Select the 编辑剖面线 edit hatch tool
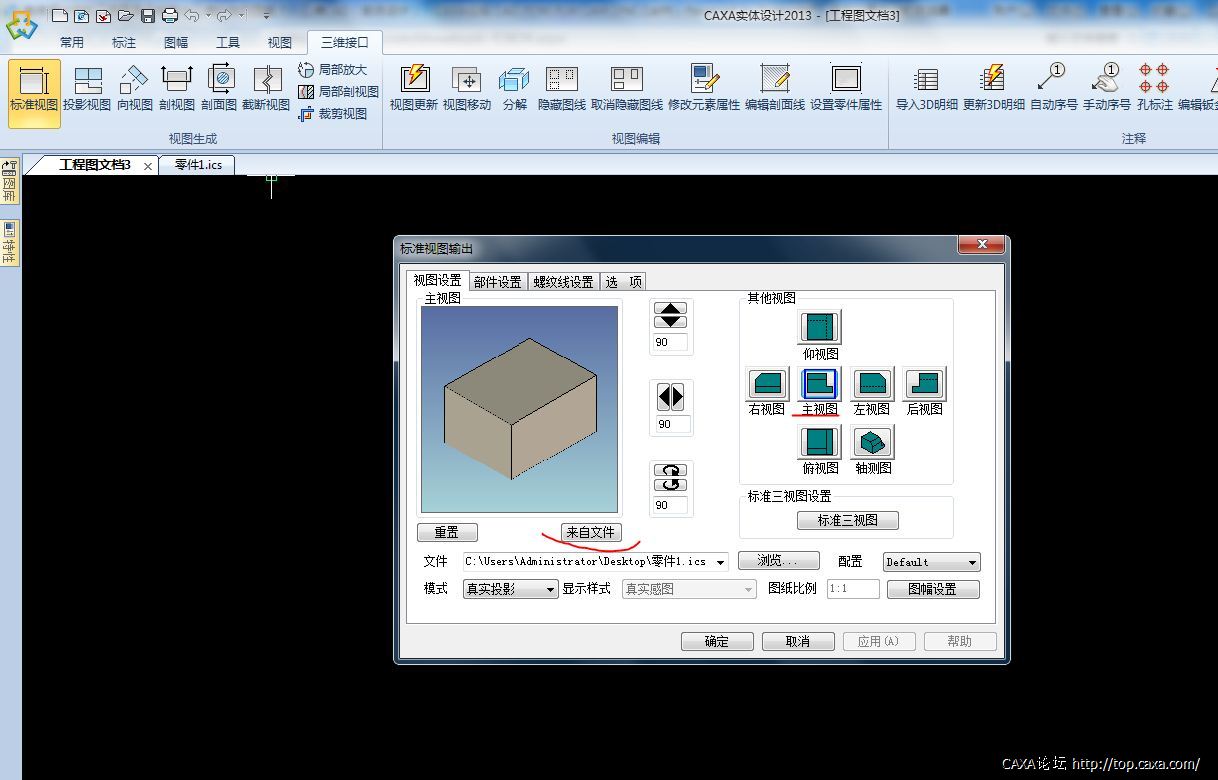This screenshot has height=780, width=1218. click(x=775, y=89)
